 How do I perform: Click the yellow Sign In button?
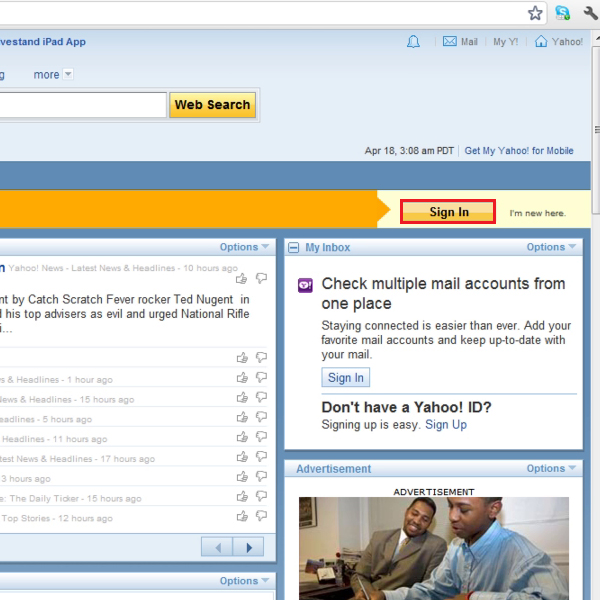click(x=448, y=212)
